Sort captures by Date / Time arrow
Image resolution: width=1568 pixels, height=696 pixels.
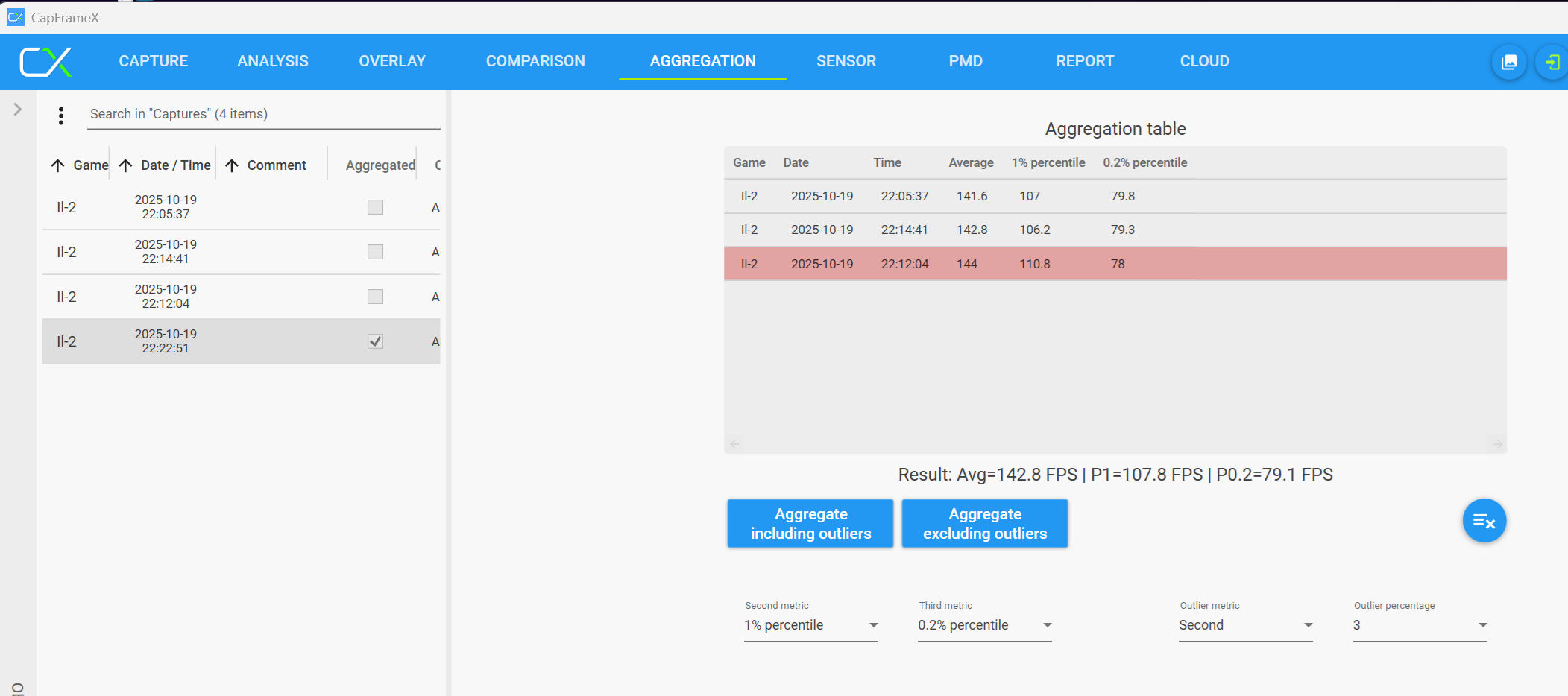(x=126, y=165)
